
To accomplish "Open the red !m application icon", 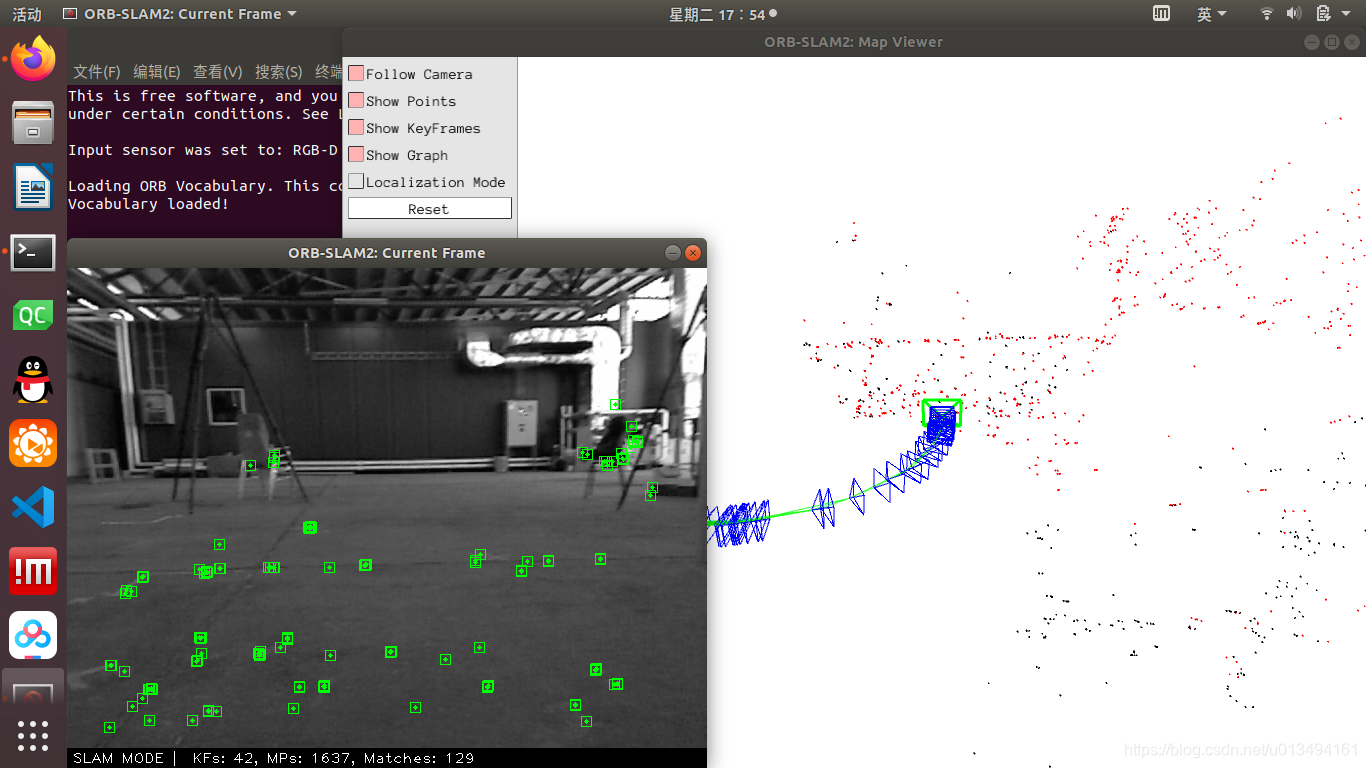I will (x=33, y=571).
